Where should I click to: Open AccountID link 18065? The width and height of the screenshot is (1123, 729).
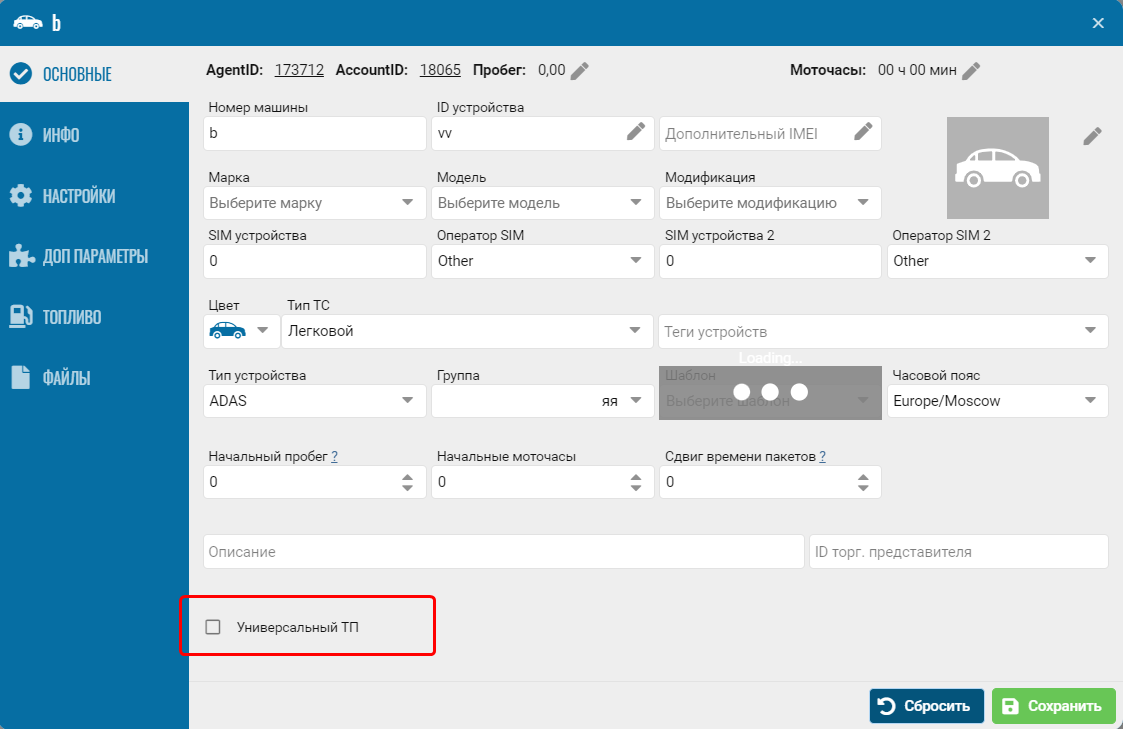coord(440,70)
